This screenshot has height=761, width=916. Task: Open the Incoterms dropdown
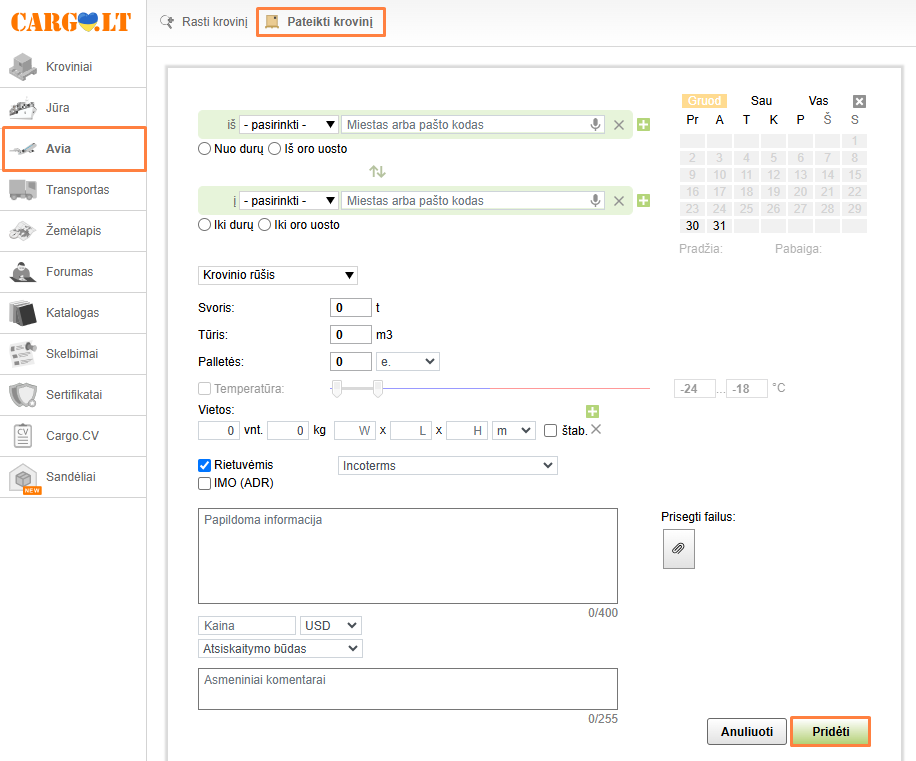[447, 466]
